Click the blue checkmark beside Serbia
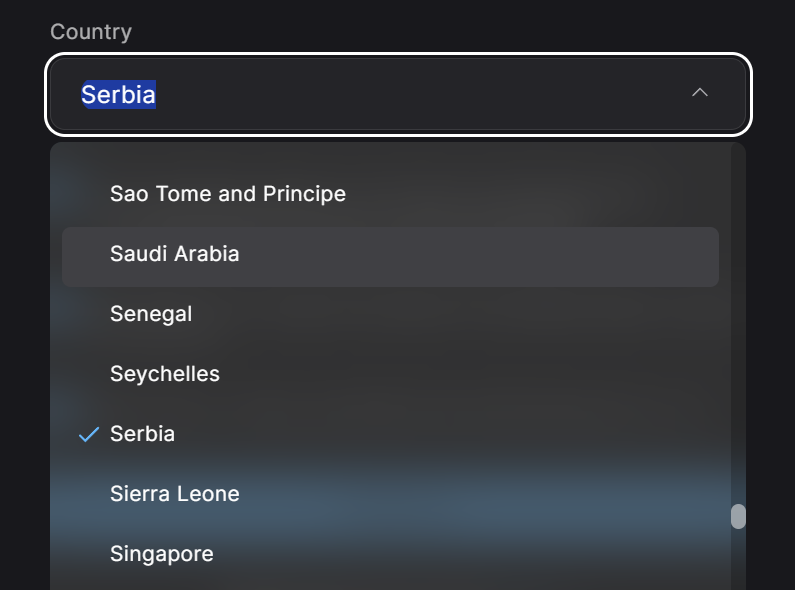 [x=89, y=434]
